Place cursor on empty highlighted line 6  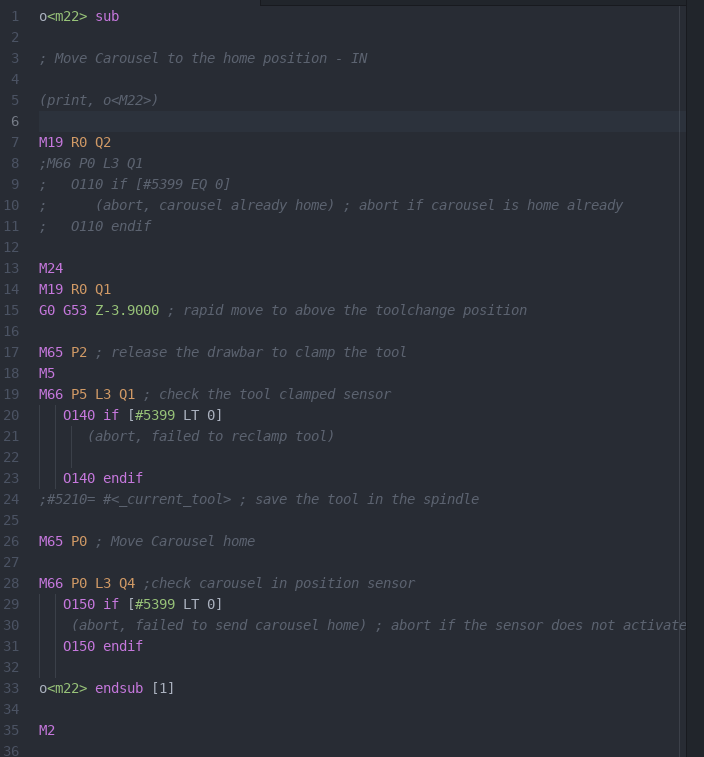362,121
